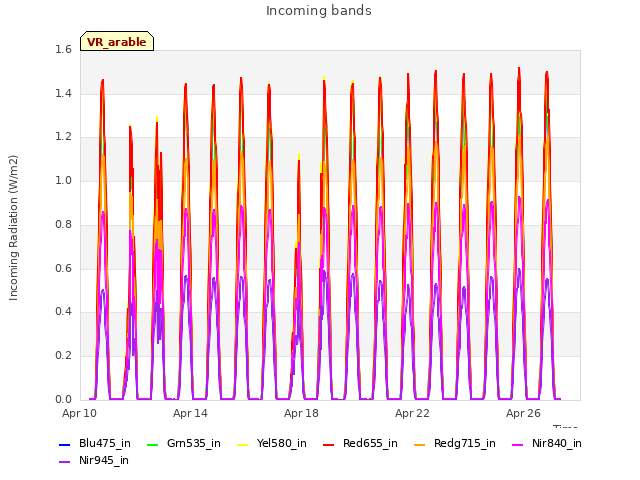The image size is (640, 480).
Task: Click the 0.4 y-axis tick label
Action: (x=63, y=311)
